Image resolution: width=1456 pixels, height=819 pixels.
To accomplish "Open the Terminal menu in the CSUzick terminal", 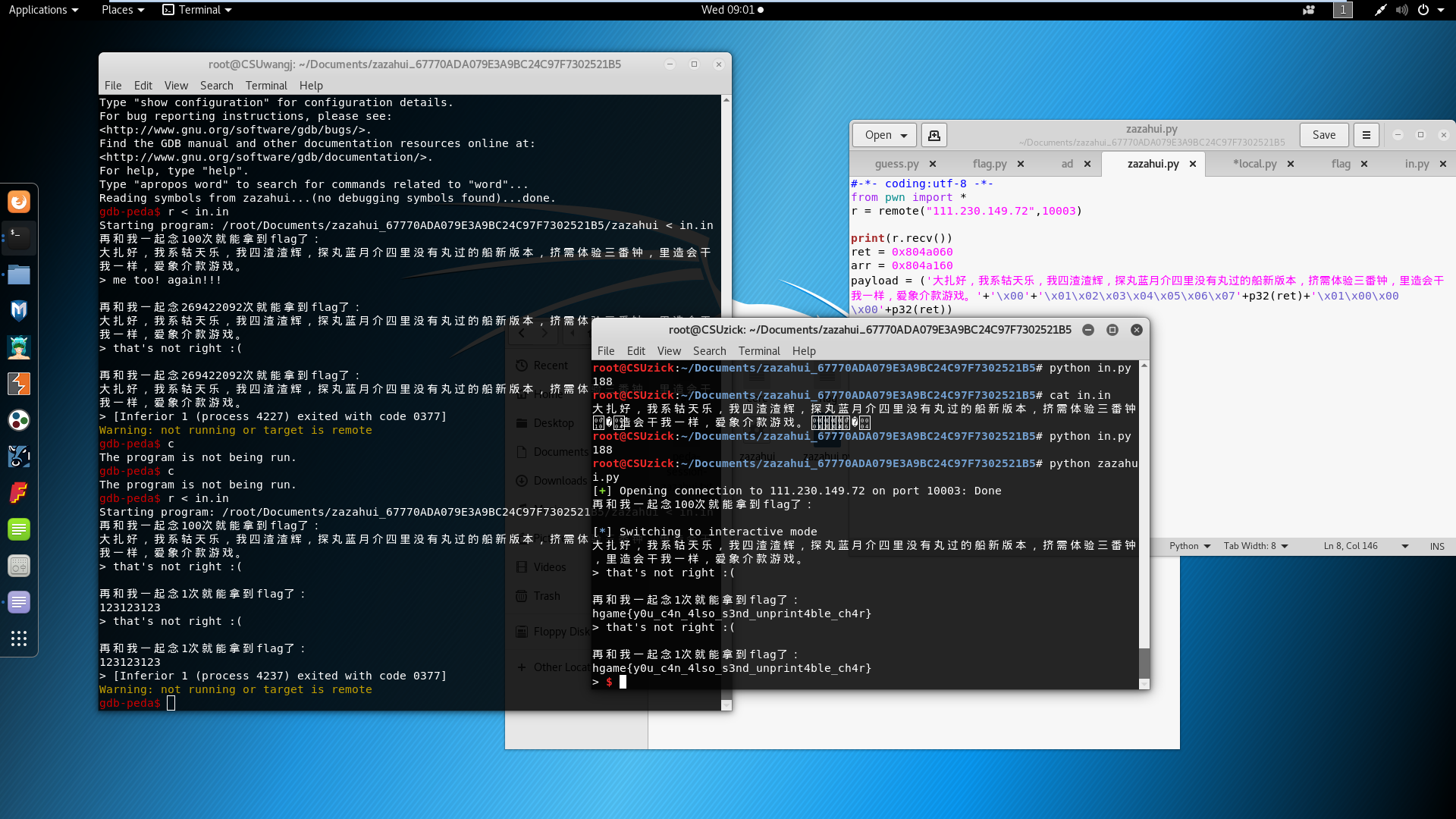I will pyautogui.click(x=759, y=351).
